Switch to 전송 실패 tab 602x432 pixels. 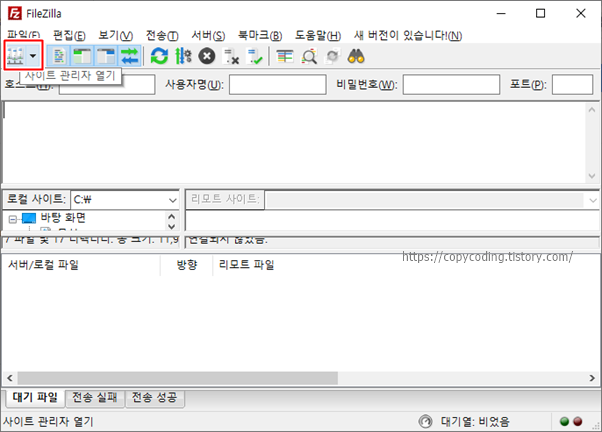[x=95, y=397]
